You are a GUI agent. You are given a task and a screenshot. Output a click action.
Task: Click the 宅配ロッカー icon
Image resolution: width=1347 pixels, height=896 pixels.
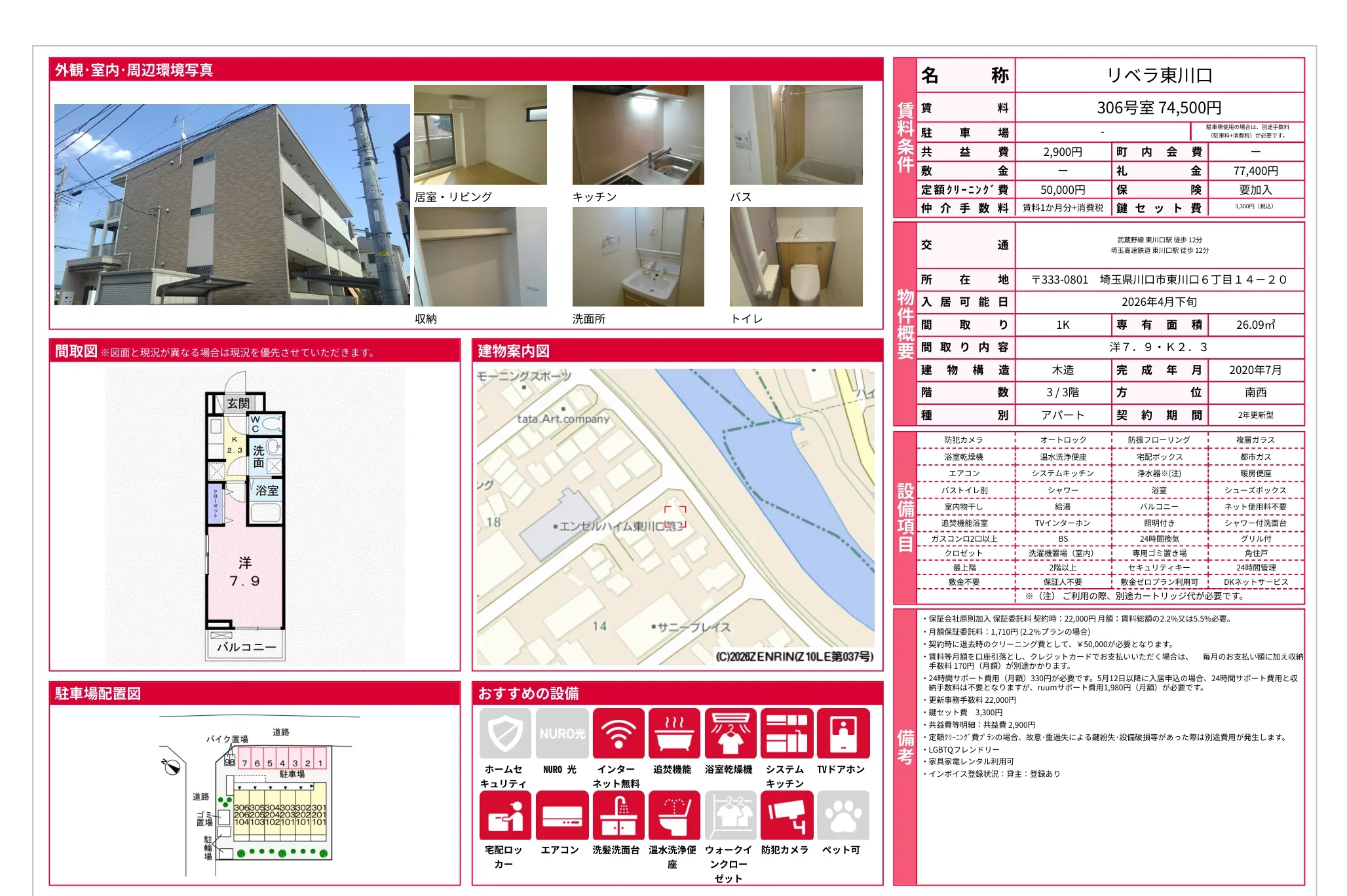[x=504, y=815]
